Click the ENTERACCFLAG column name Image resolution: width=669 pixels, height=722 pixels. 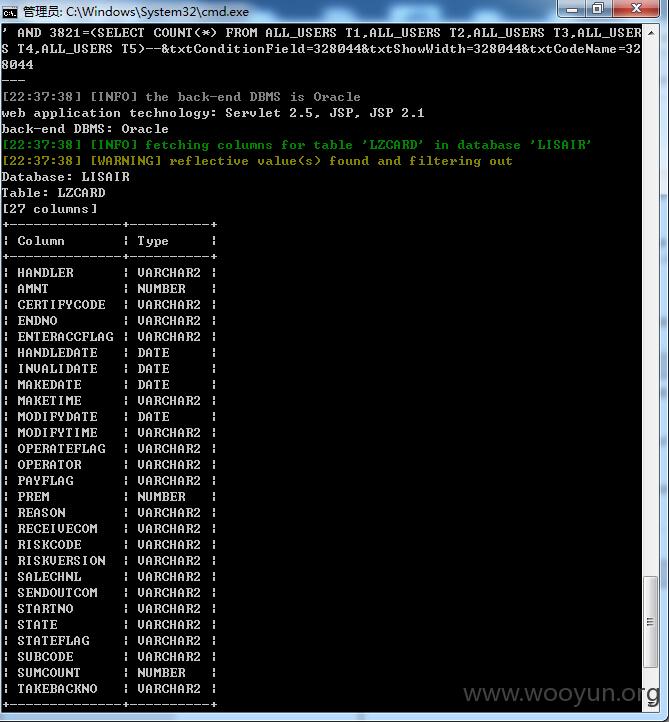pyautogui.click(x=65, y=337)
